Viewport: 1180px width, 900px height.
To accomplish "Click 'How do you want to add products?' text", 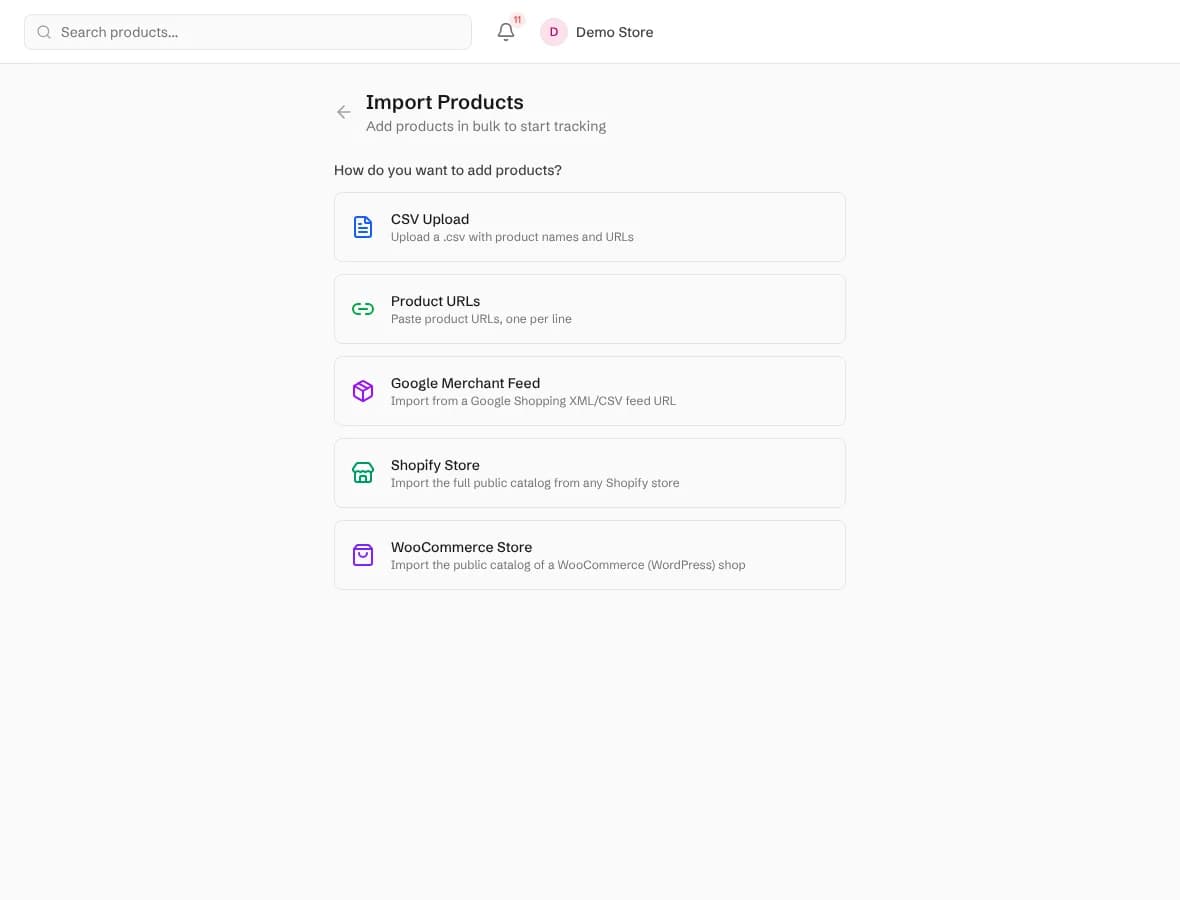I will [x=448, y=170].
